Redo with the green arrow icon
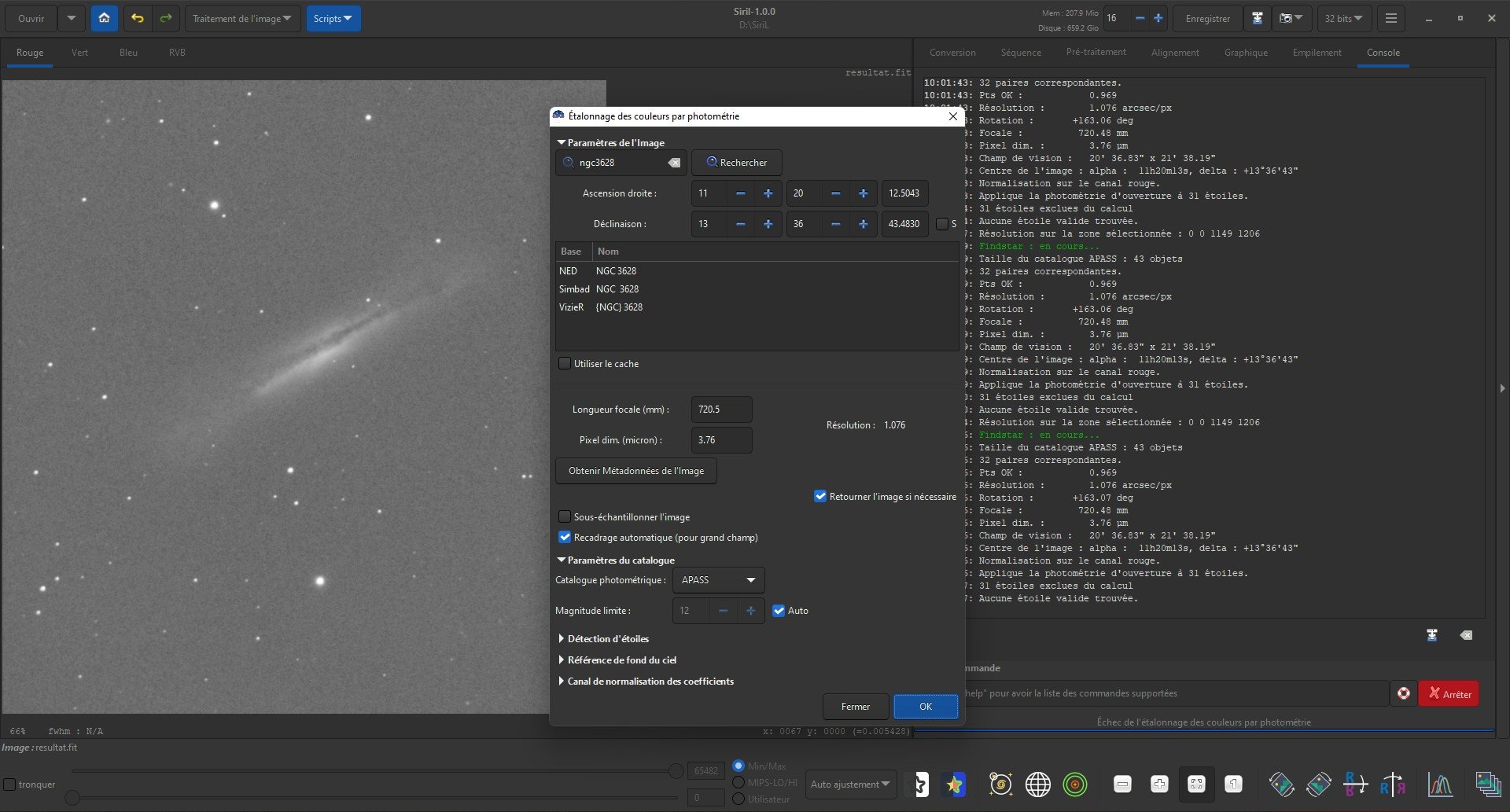Viewport: 1510px width, 812px height. (x=166, y=18)
